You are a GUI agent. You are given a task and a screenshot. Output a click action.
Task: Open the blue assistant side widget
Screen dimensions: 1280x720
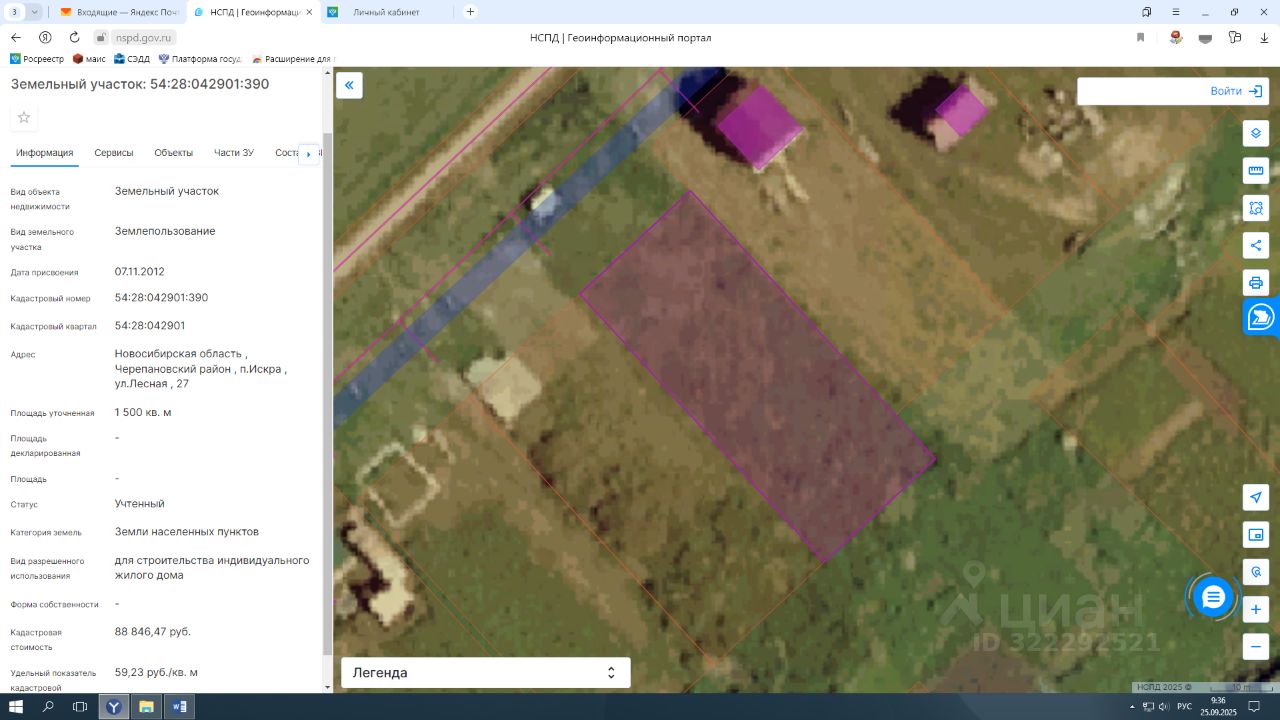1262,318
